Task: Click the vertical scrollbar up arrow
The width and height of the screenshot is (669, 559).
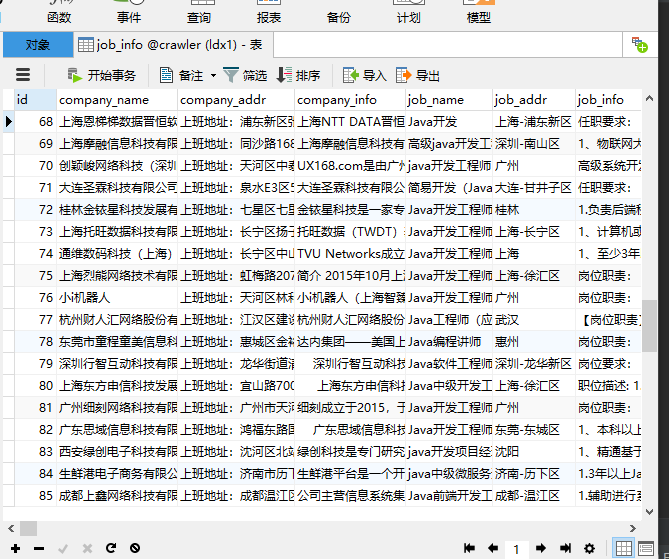Action: click(649, 99)
